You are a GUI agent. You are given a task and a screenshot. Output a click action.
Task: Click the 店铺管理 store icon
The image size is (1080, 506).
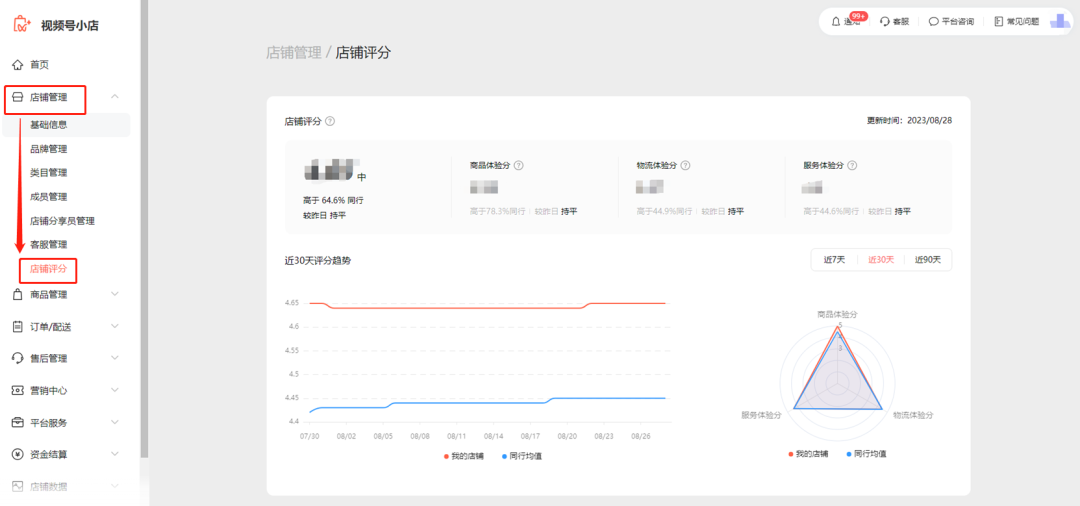19,98
